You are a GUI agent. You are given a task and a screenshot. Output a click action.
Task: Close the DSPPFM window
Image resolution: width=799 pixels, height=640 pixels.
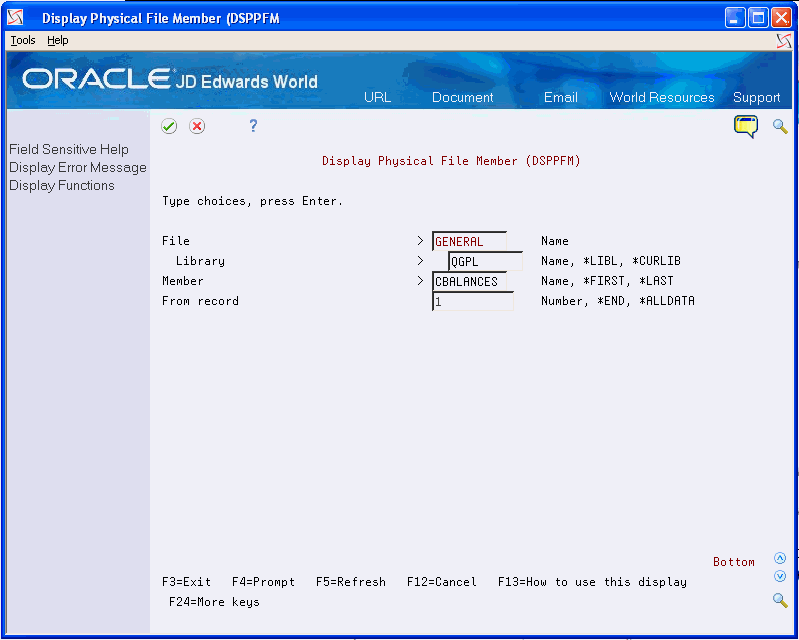click(x=781, y=18)
